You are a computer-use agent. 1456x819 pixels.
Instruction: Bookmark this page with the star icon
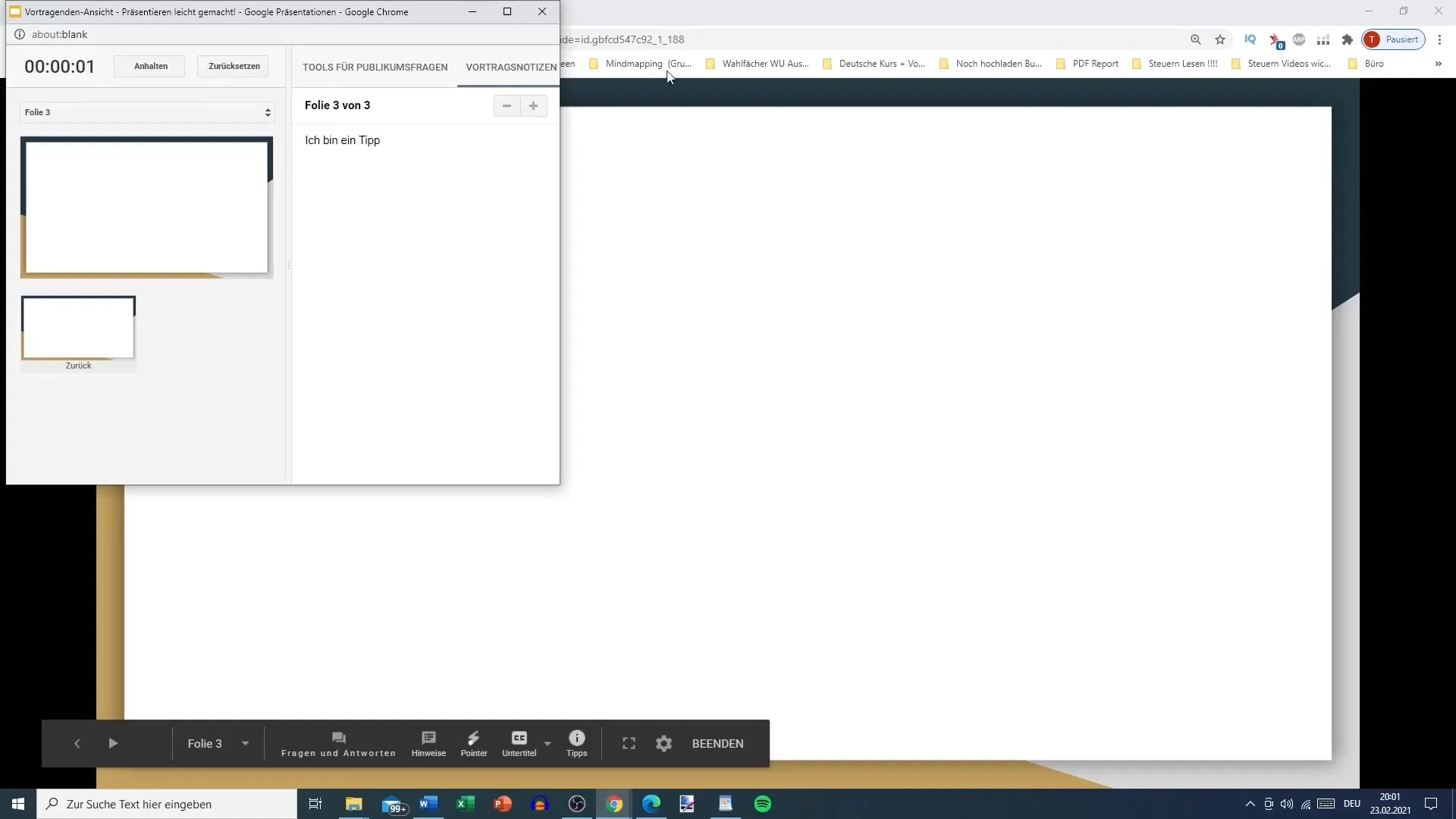click(x=1219, y=39)
